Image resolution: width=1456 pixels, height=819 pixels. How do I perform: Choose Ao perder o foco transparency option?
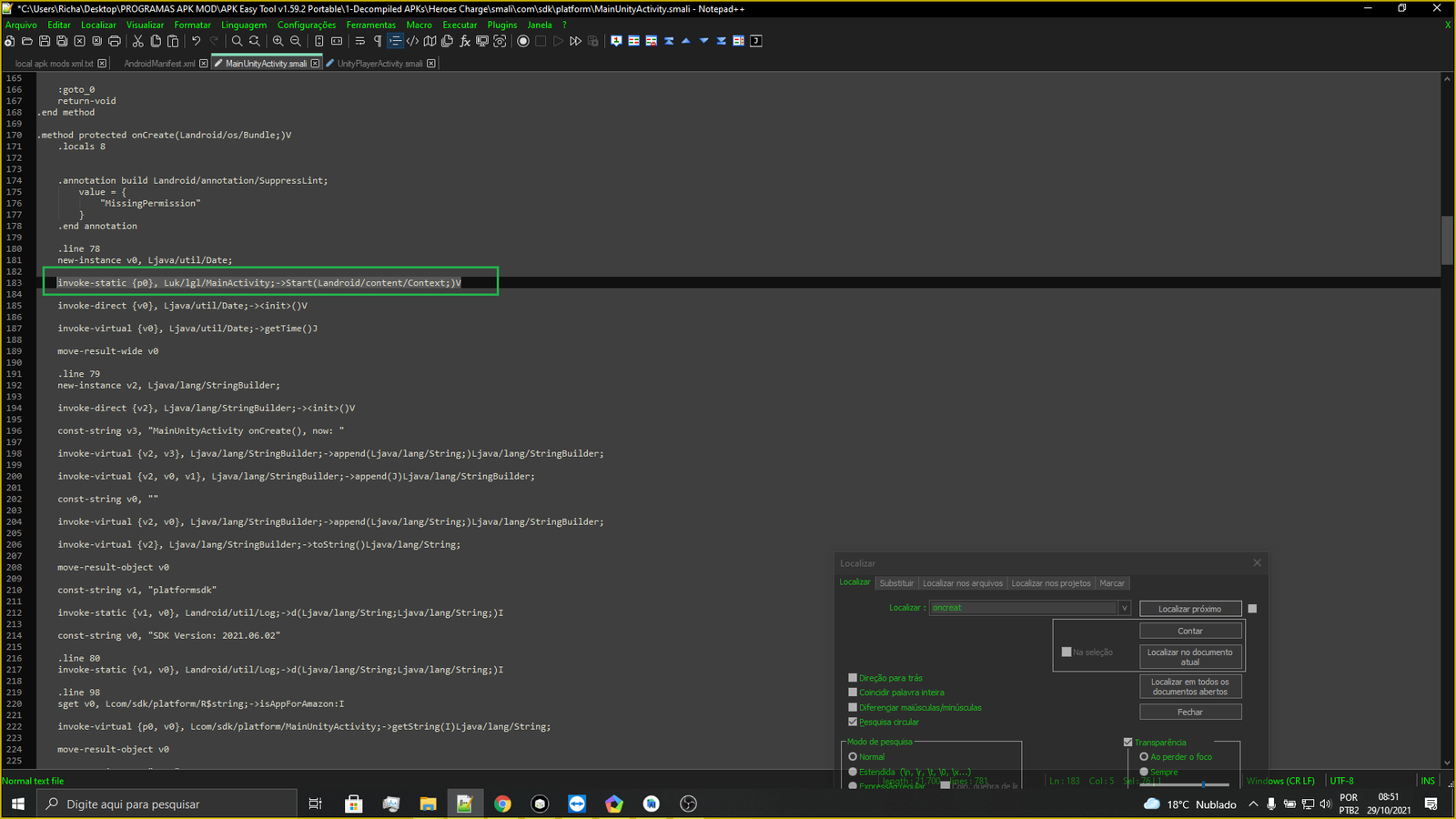1144,757
